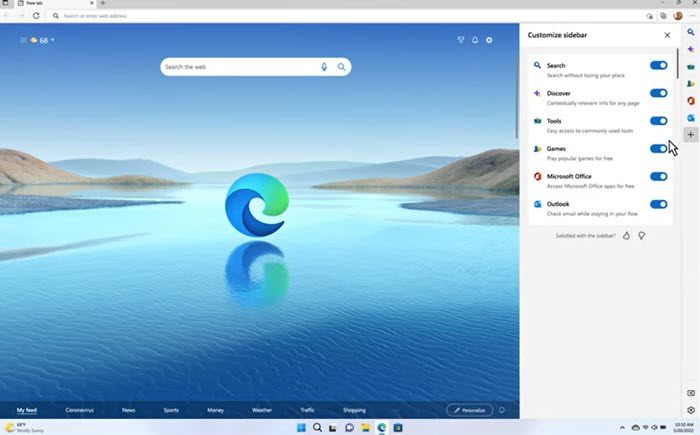Open taskbar Search magnifier
The height and width of the screenshot is (435, 700).
(317, 427)
